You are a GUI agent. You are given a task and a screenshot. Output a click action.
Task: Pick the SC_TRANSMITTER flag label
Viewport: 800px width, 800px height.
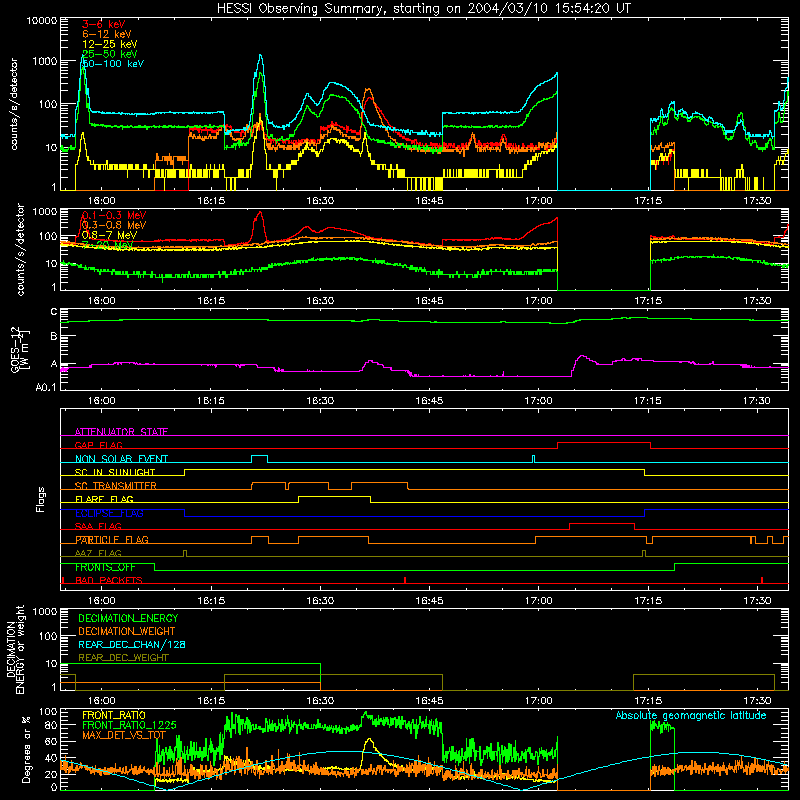(116, 486)
